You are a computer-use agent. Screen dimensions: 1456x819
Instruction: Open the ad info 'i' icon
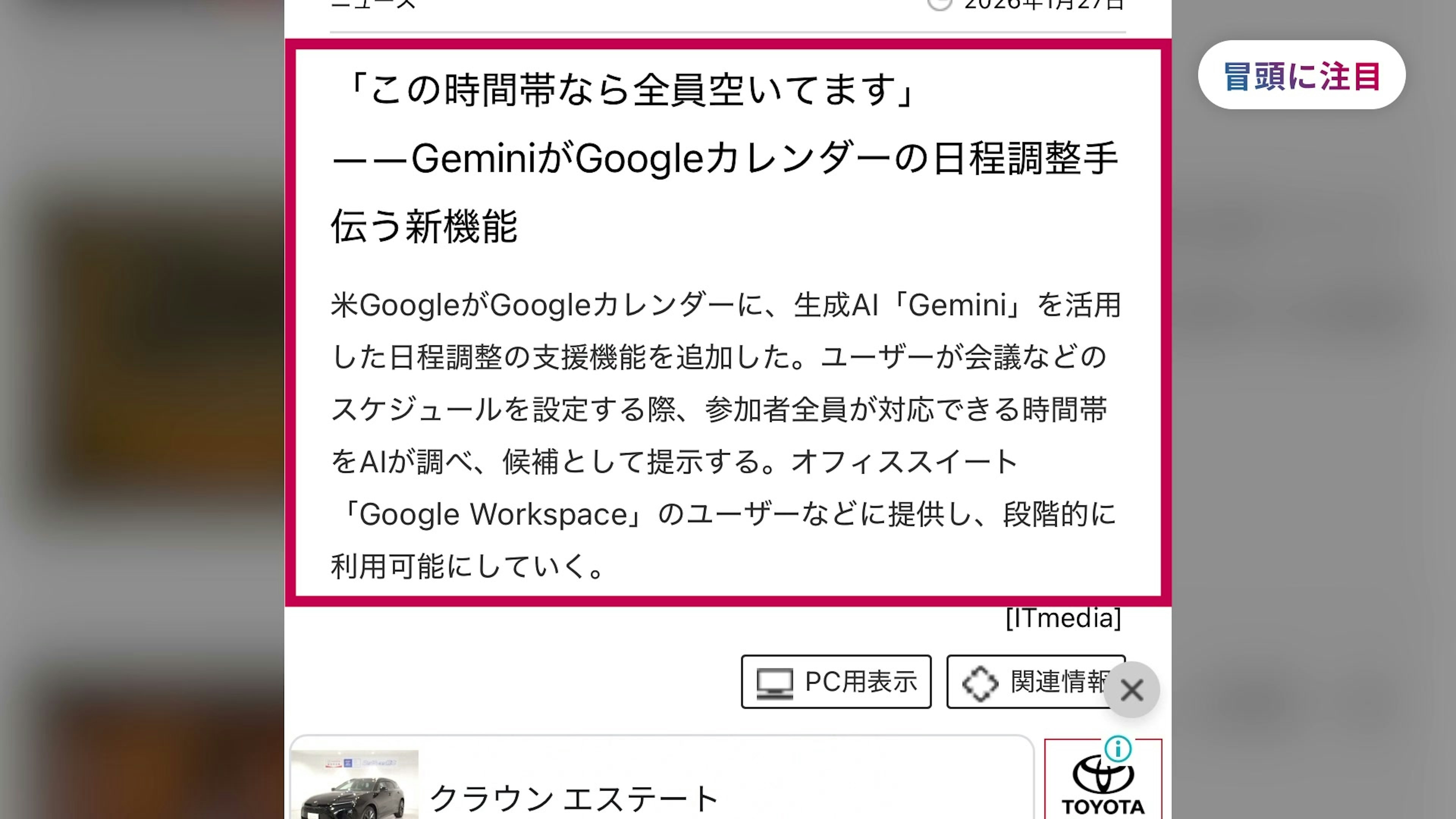pyautogui.click(x=1118, y=749)
